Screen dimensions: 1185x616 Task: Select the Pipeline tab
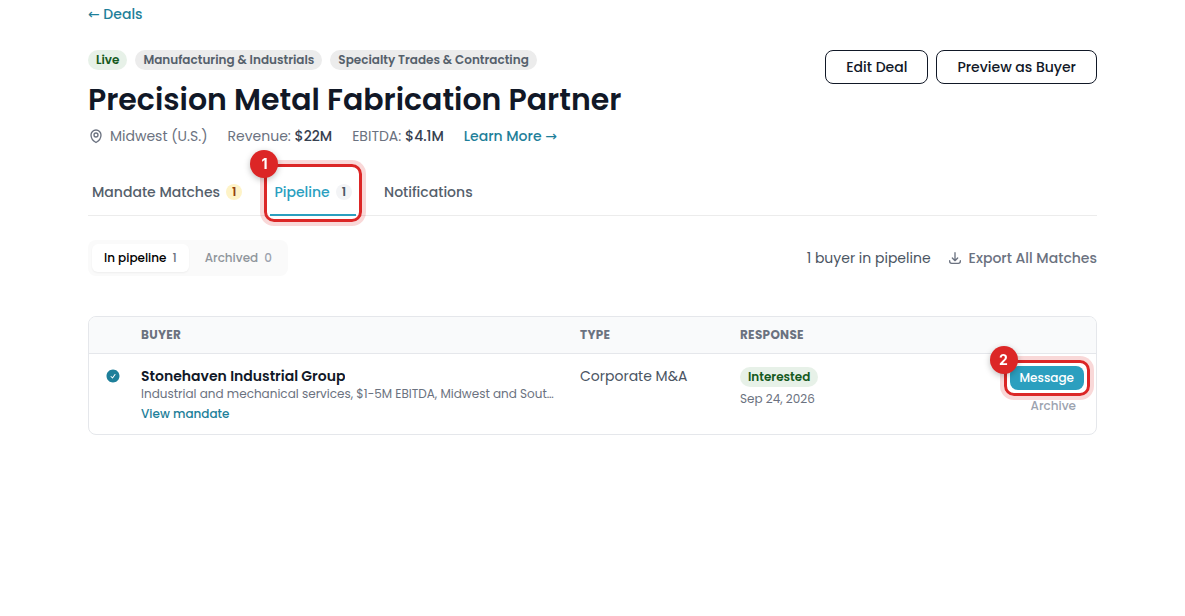click(x=312, y=192)
